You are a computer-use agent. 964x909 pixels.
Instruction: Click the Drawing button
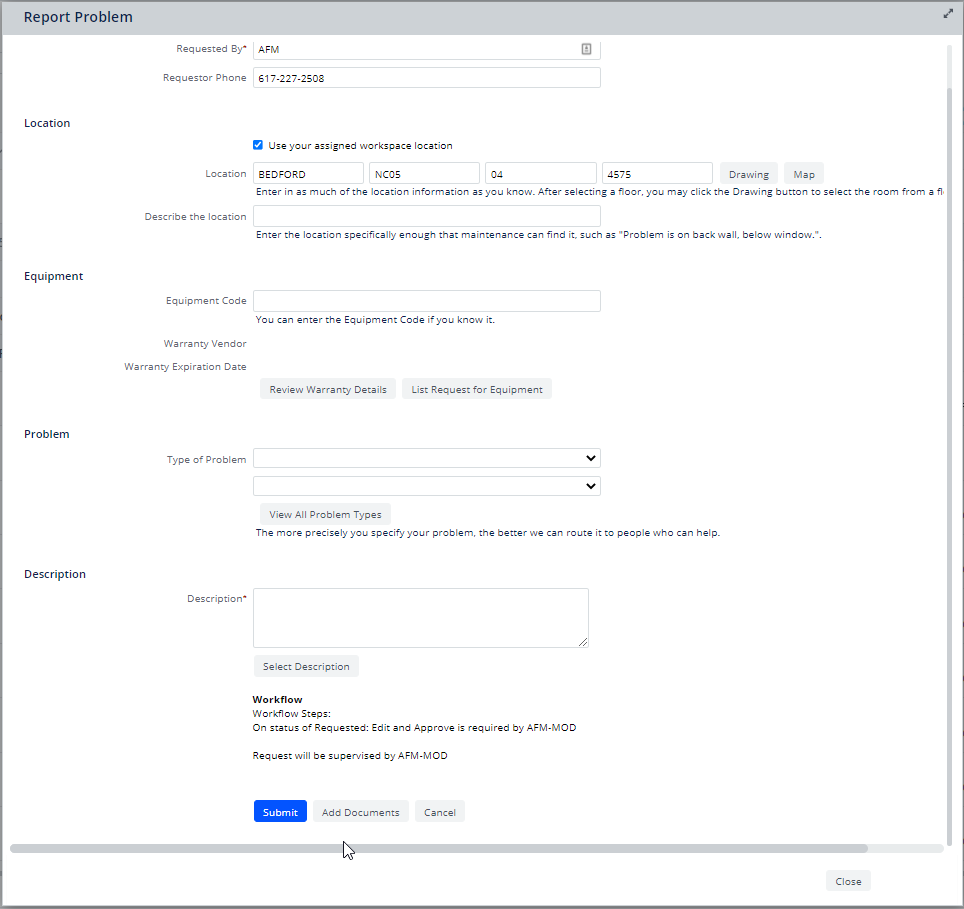pyautogui.click(x=748, y=174)
